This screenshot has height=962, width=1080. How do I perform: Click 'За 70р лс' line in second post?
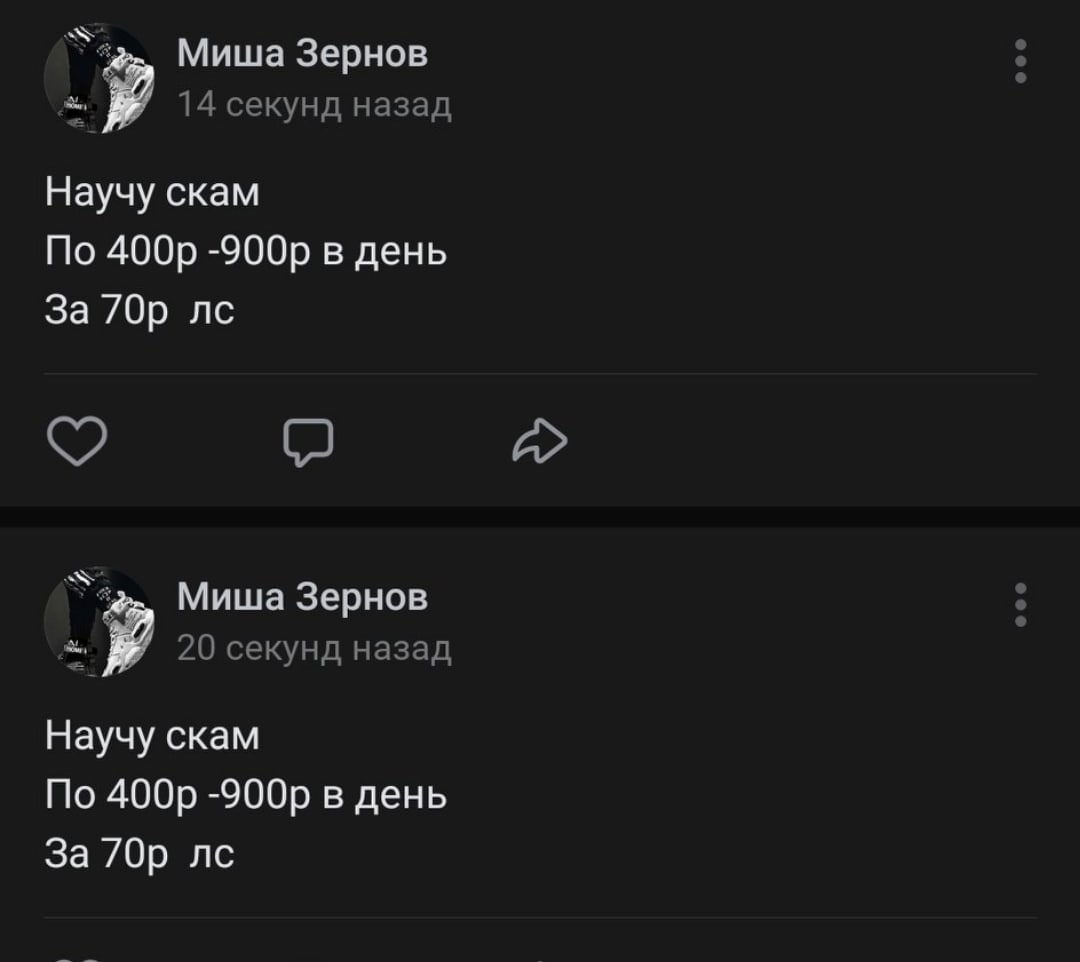(x=139, y=854)
